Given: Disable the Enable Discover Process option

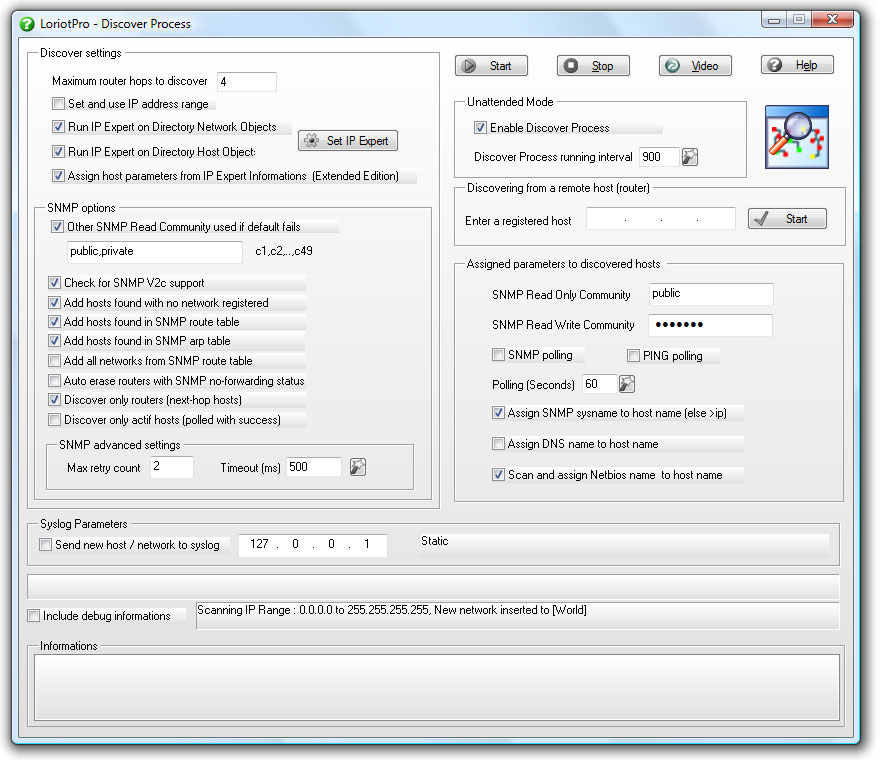Looking at the screenshot, I should [481, 127].
